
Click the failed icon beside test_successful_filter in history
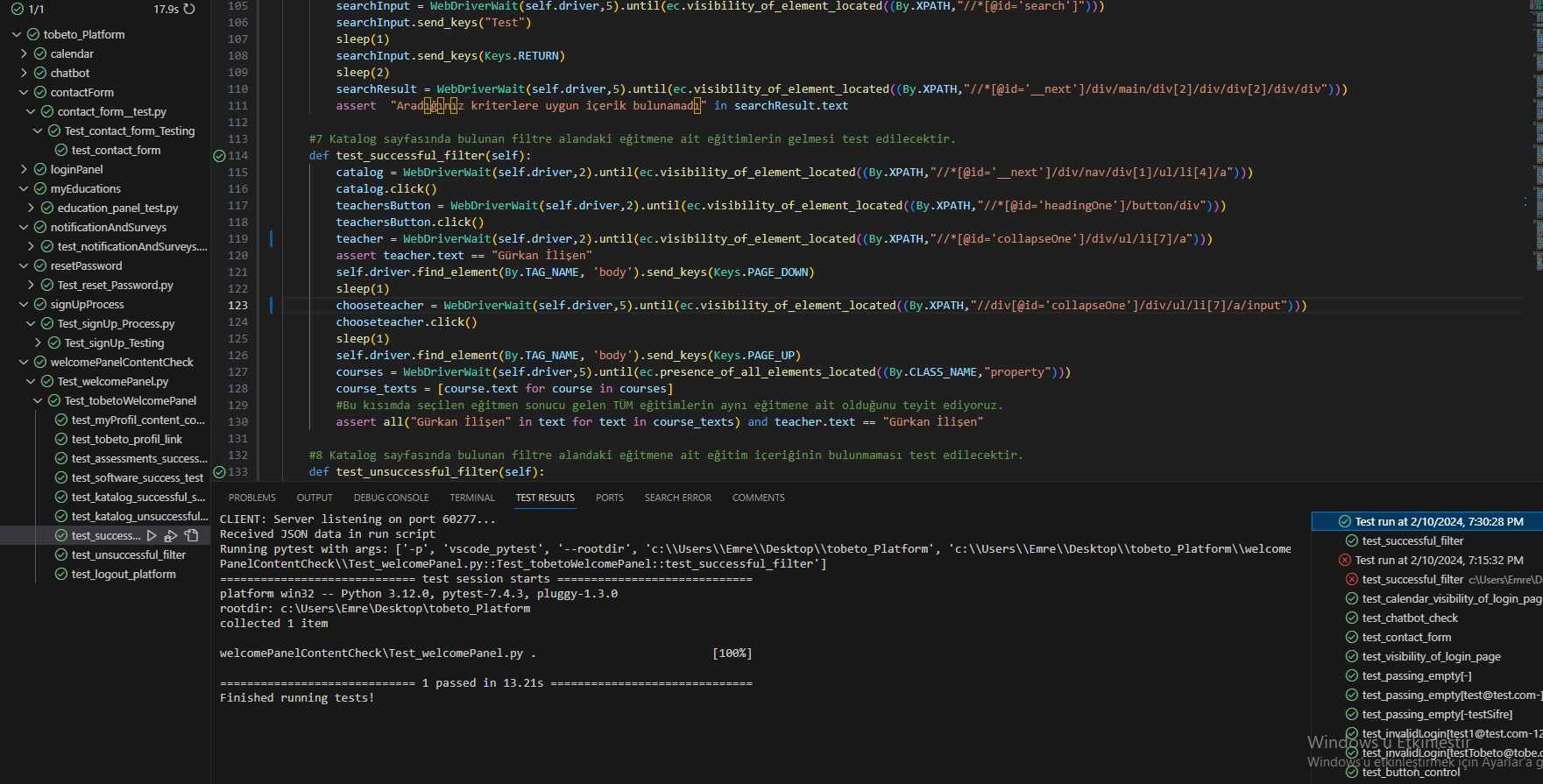click(1352, 579)
